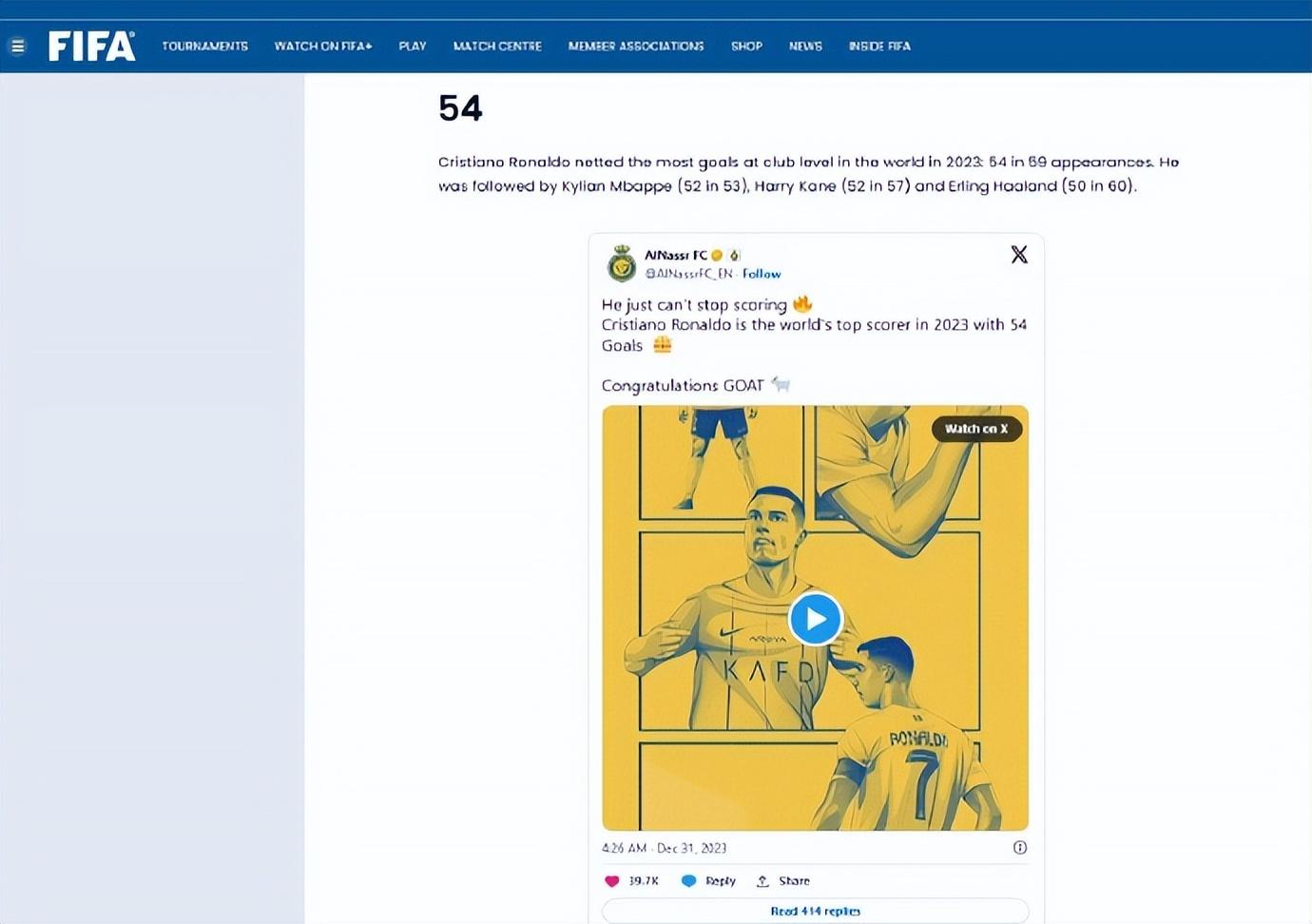This screenshot has height=924, width=1312.
Task: Select SHOP in the top navigation
Action: [x=746, y=46]
